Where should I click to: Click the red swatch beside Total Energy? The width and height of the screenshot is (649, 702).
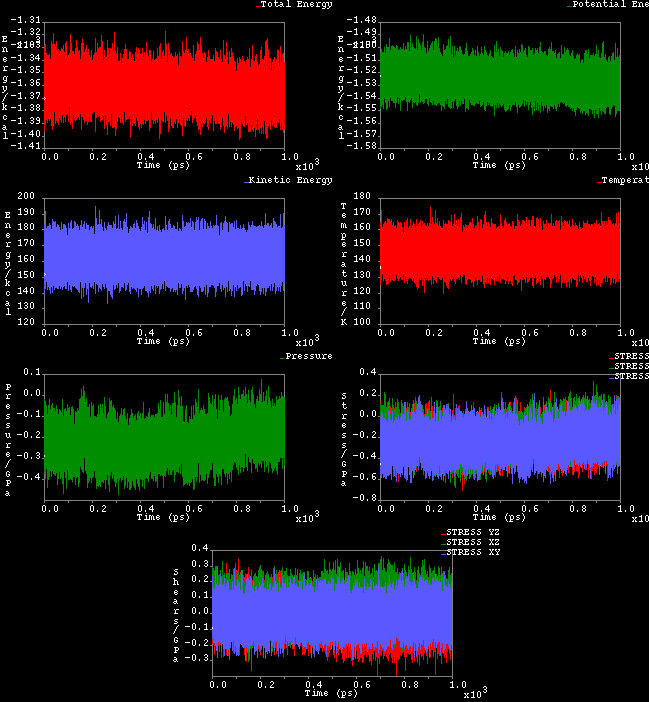[259, 6]
